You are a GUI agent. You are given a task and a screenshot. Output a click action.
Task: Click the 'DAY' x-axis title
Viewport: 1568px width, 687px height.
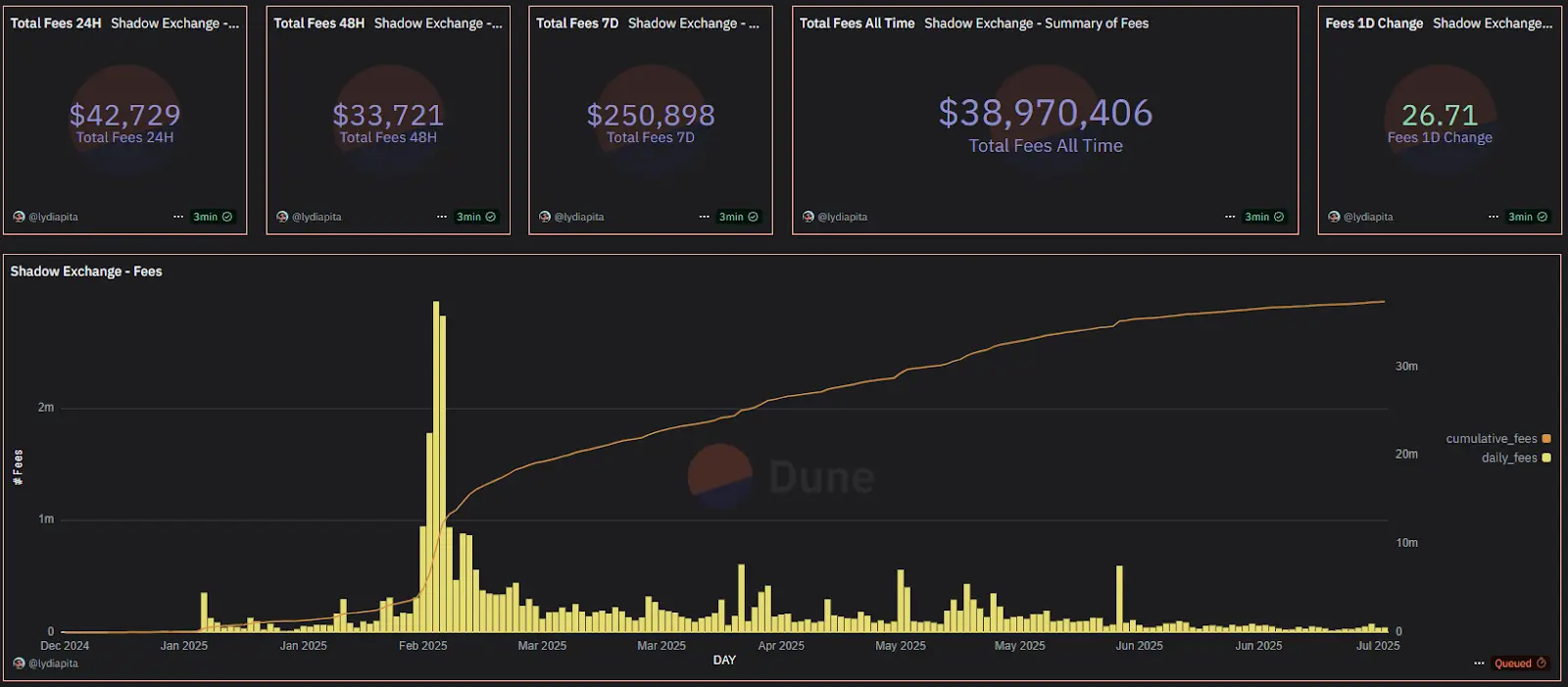[724, 661]
